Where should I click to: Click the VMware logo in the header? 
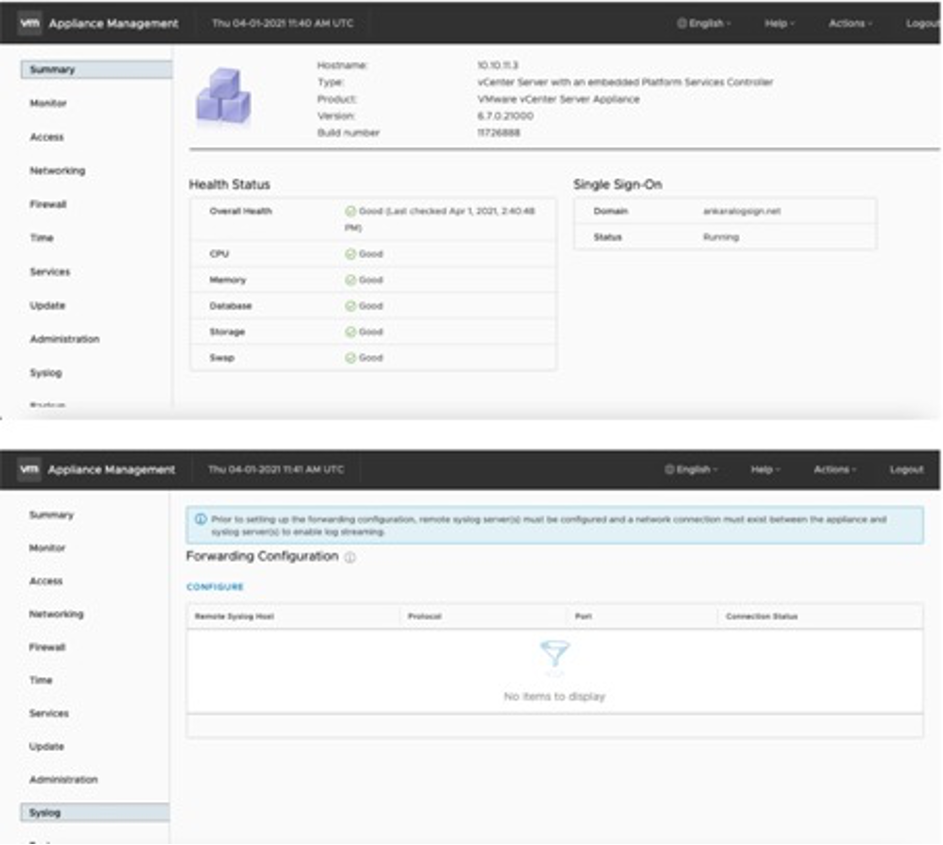[x=27, y=20]
